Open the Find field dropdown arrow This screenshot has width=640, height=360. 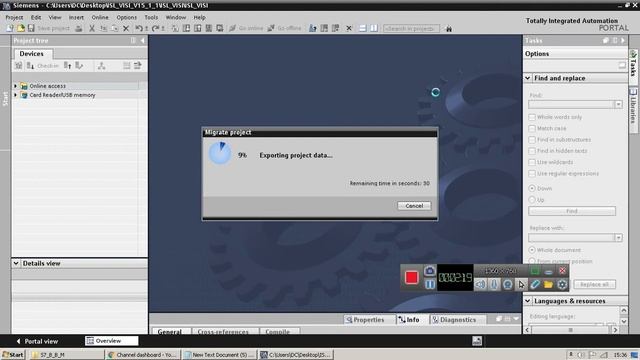point(618,104)
